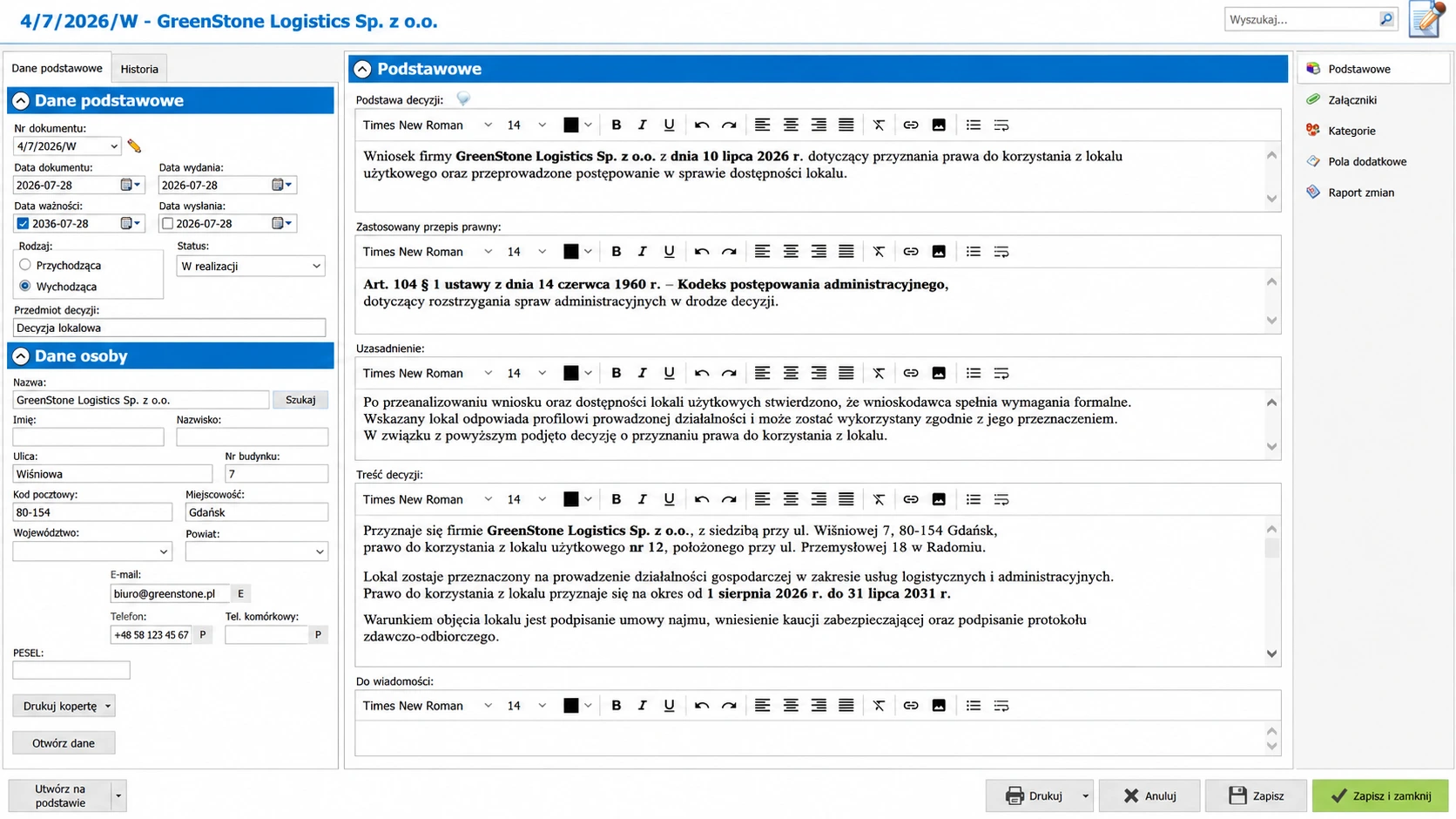
Task: Click the Otwórz dane button
Action: point(64,743)
